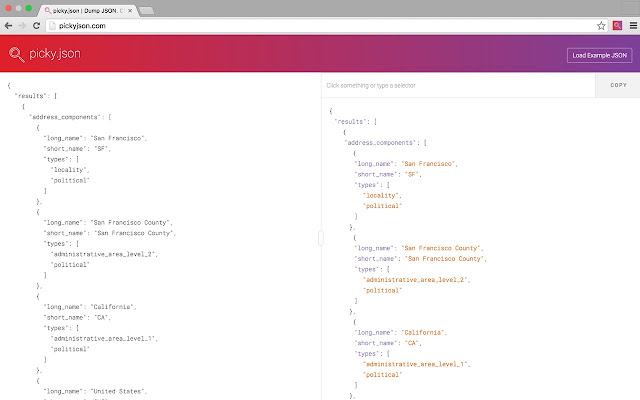Click "administrative_area_level_2" in left editor

(103, 254)
